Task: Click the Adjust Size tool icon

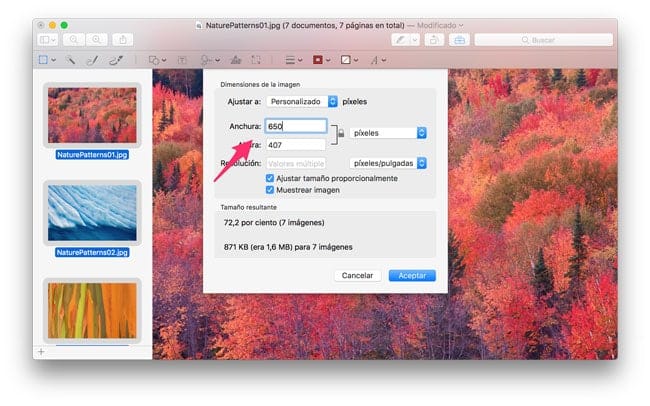Action: point(256,60)
